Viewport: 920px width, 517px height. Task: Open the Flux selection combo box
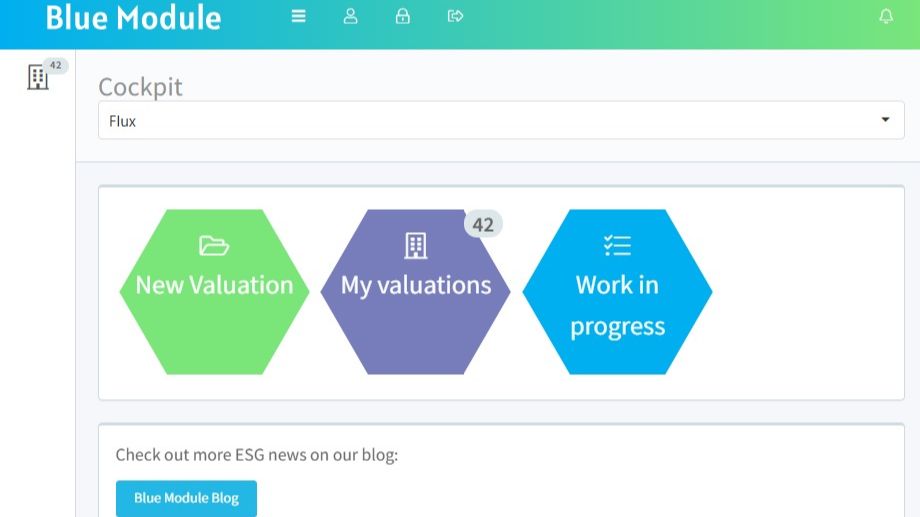501,120
